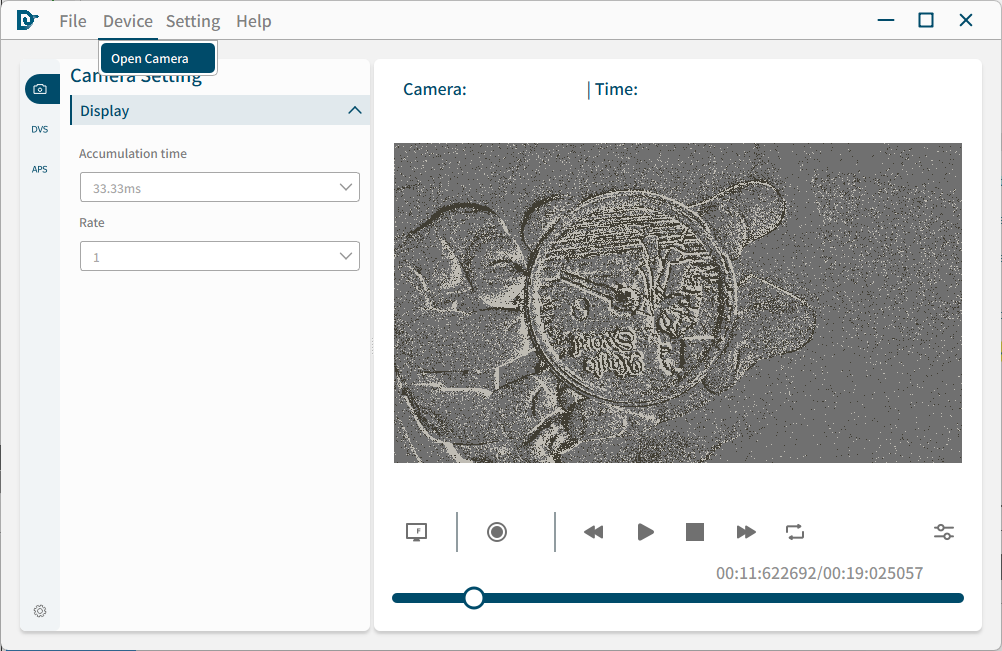Click the camera icon in left sidebar
1002x651 pixels.
pyautogui.click(x=40, y=89)
